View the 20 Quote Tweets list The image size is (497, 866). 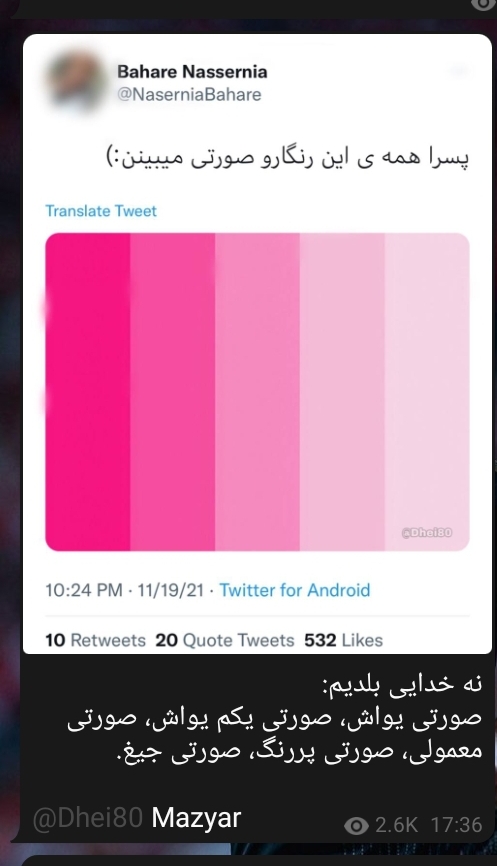pyautogui.click(x=225, y=640)
